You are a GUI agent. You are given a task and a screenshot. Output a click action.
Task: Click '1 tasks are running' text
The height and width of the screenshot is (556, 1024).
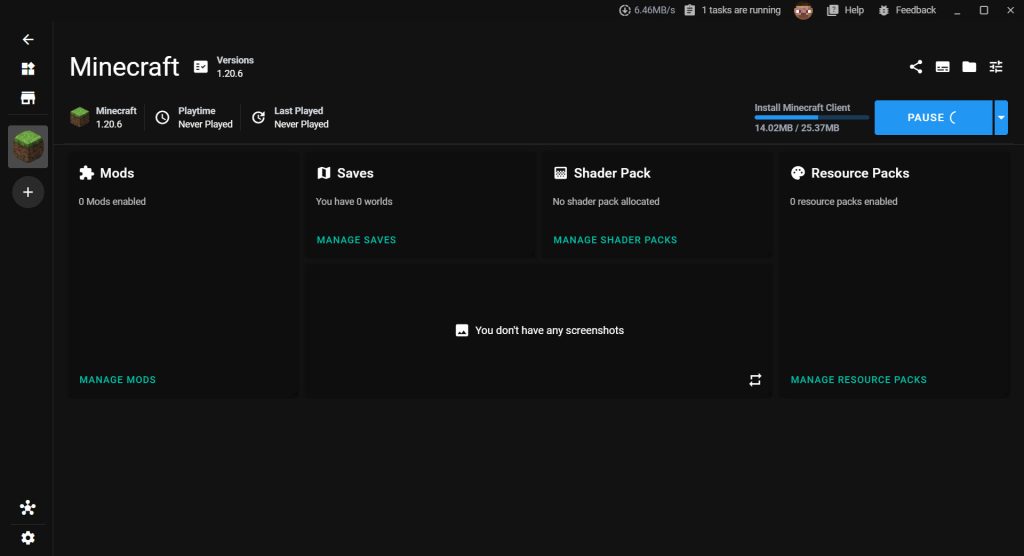(741, 10)
